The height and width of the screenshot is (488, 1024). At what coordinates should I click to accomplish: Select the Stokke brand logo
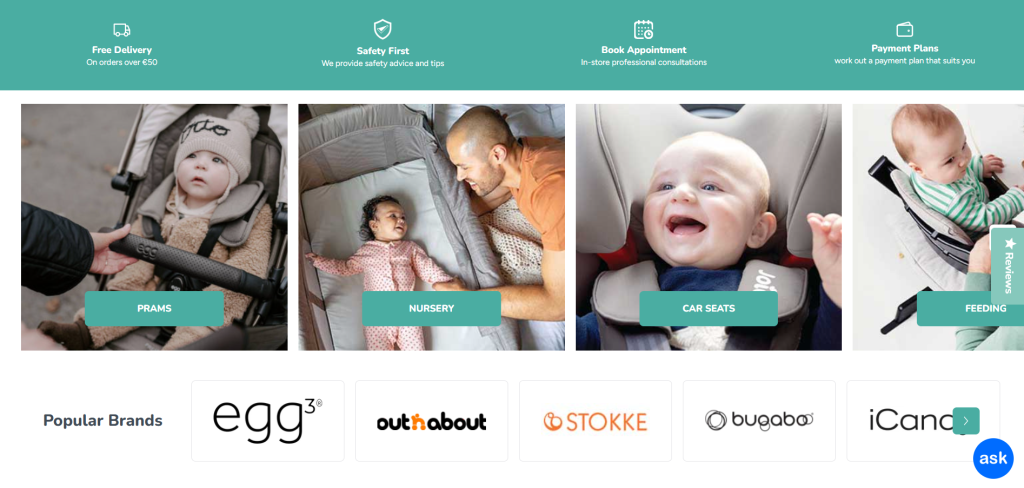pyautogui.click(x=595, y=421)
